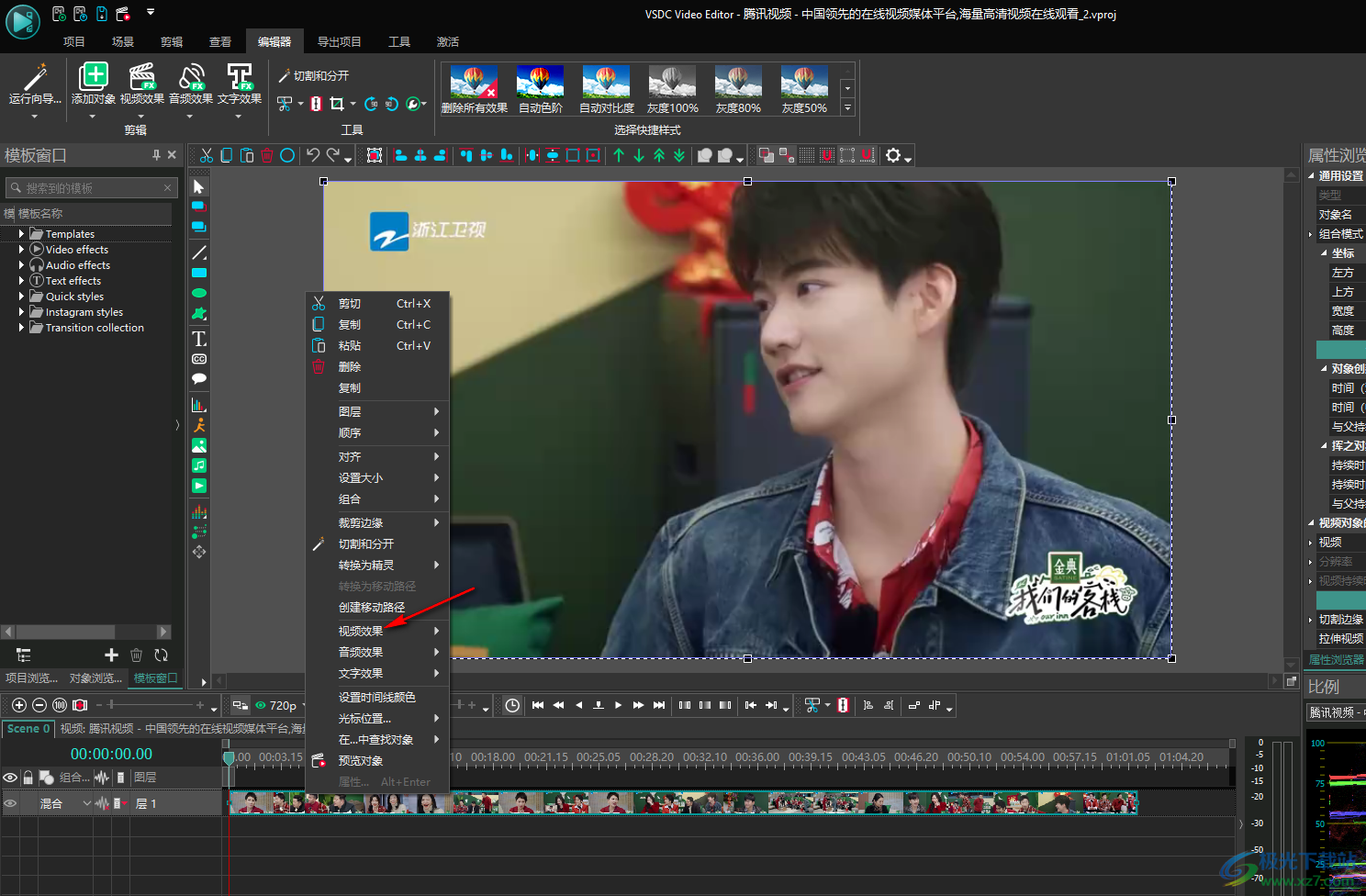Viewport: 1366px width, 896px height.
Task: Expand the Audio effects tree node
Action: (21, 265)
